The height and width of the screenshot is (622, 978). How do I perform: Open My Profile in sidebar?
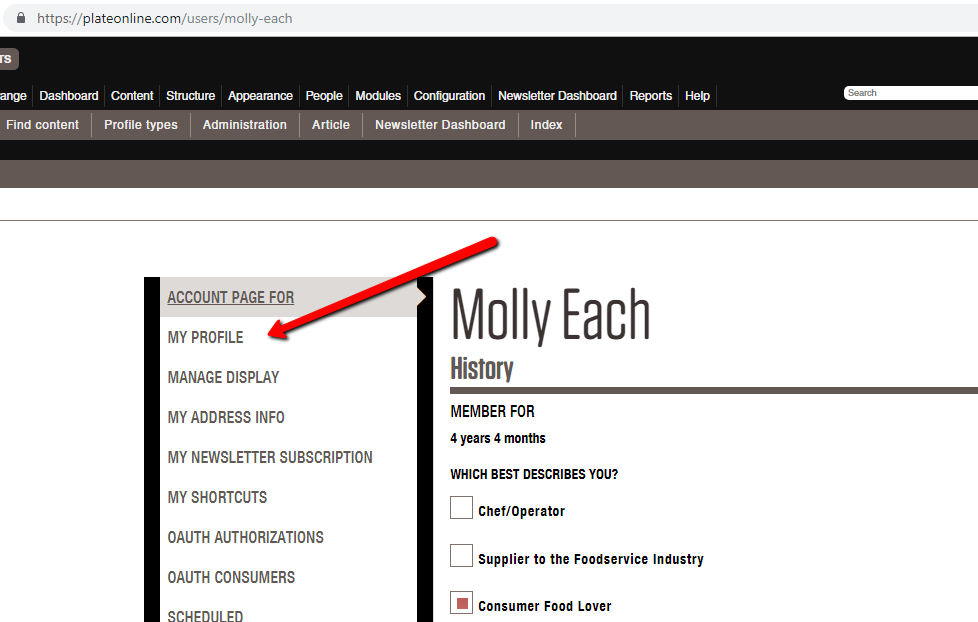tap(205, 338)
